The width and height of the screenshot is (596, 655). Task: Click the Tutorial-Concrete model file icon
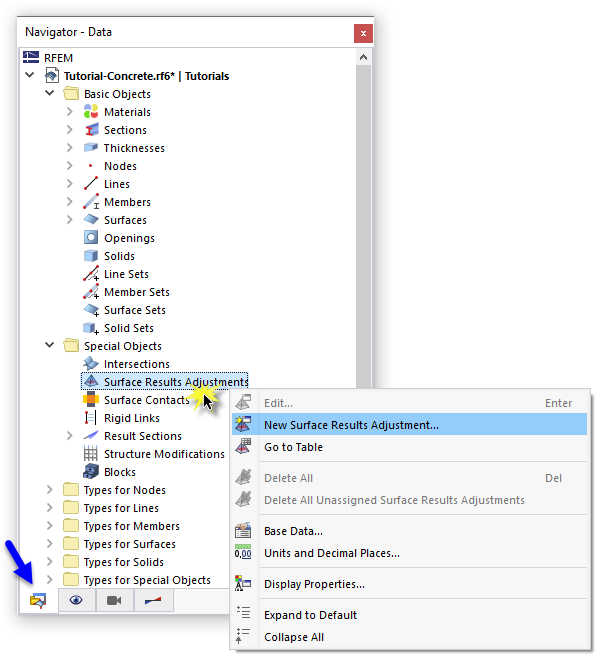coord(51,76)
